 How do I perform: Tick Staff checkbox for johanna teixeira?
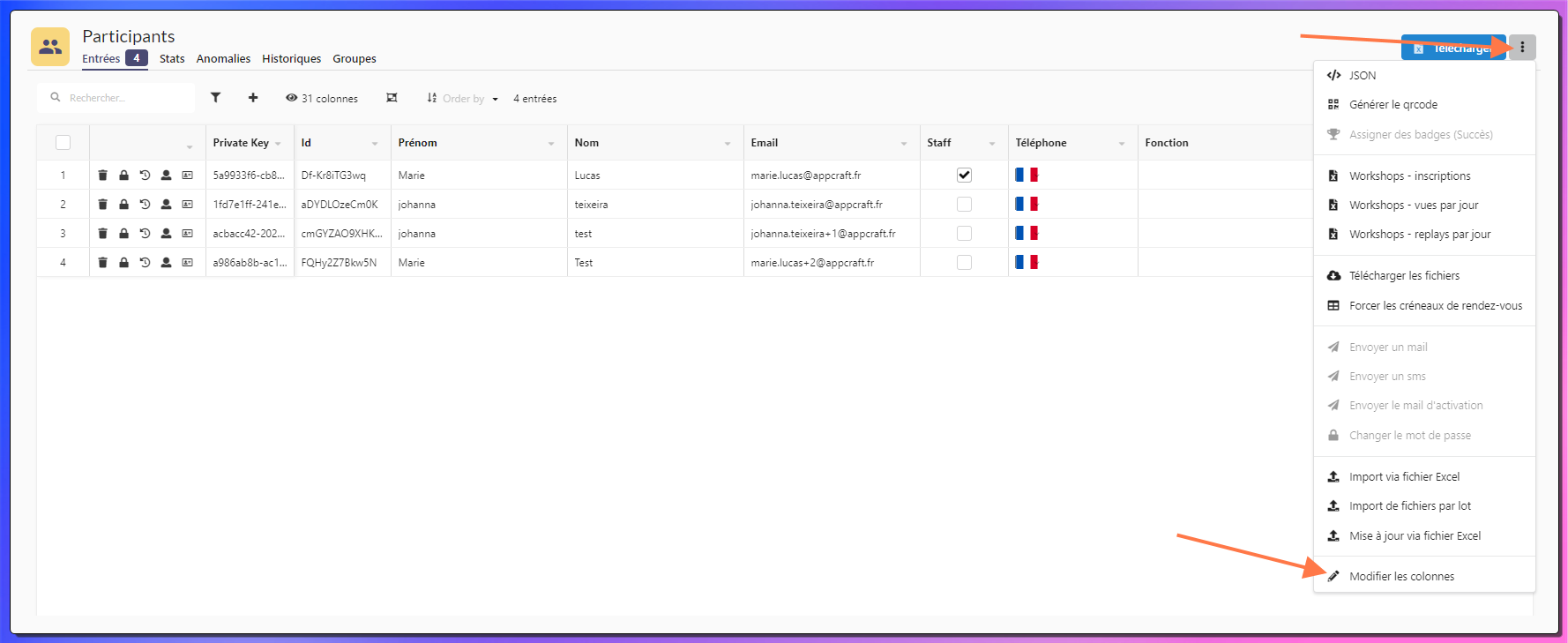point(964,205)
